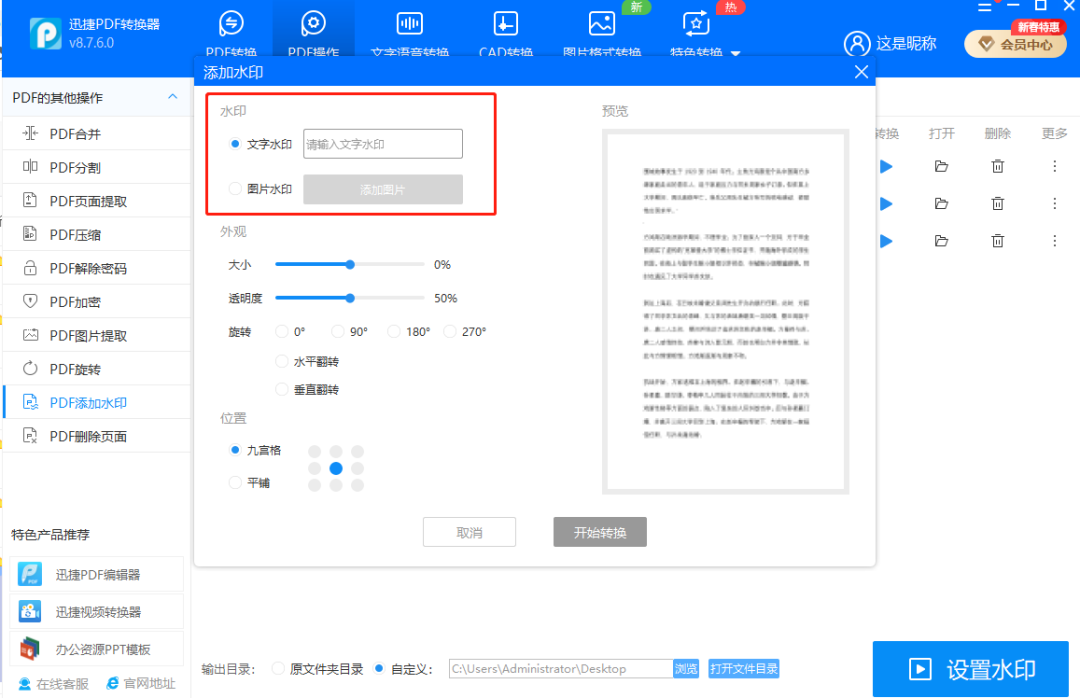This screenshot has width=1080, height=698.
Task: Click the PDF删除页面 sidebar icon
Action: click(x=30, y=435)
